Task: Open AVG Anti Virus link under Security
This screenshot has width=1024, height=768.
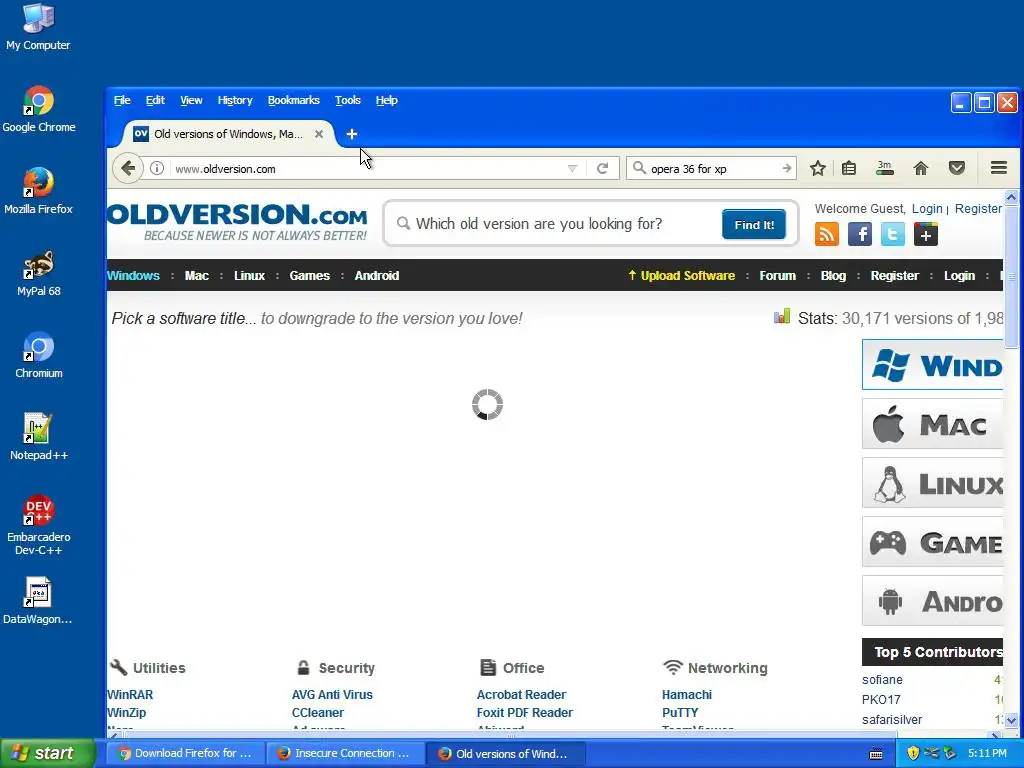Action: coord(332,695)
